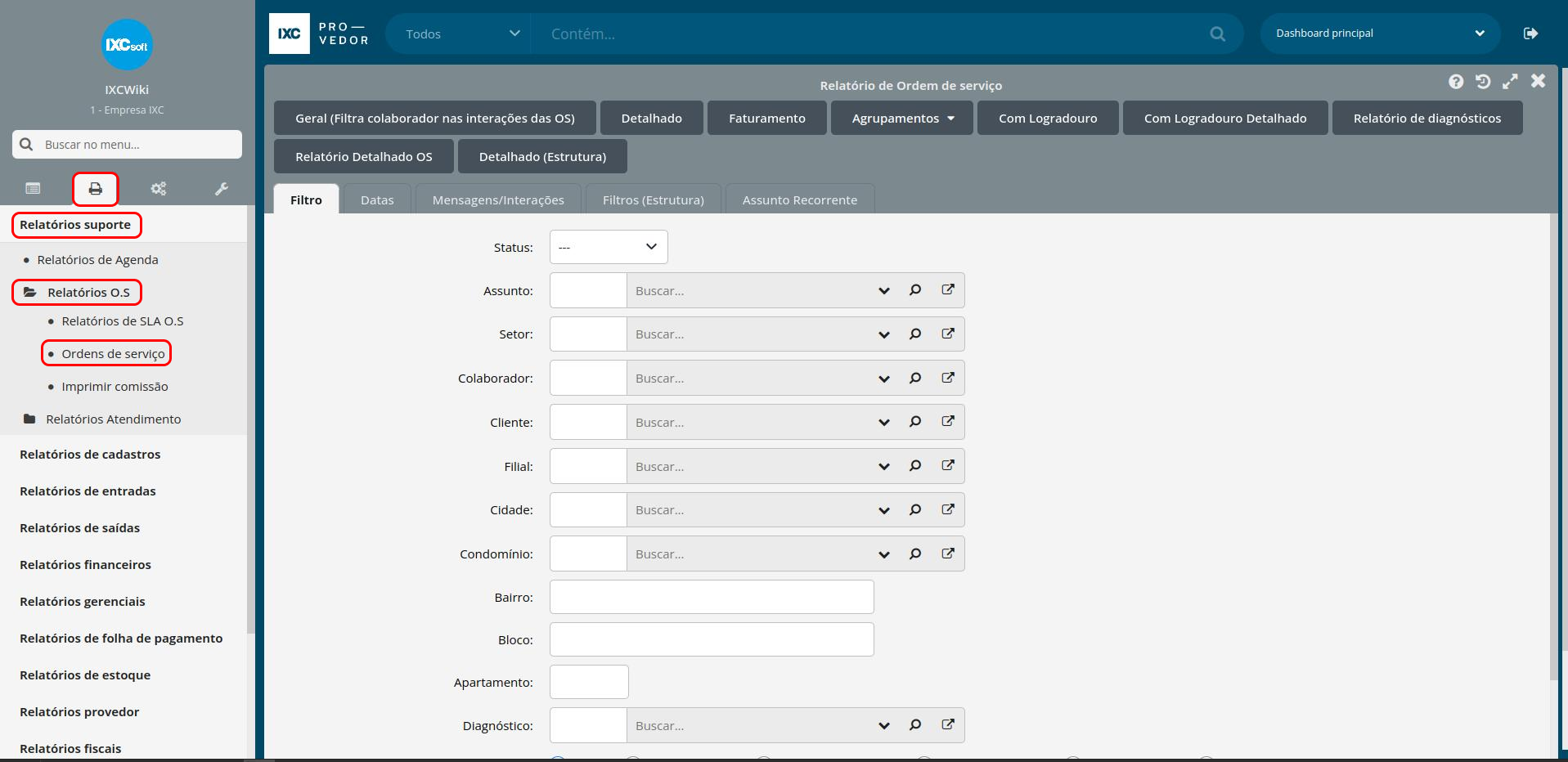1568x762 pixels.
Task: Search Setor with magnifier icon
Action: click(915, 334)
